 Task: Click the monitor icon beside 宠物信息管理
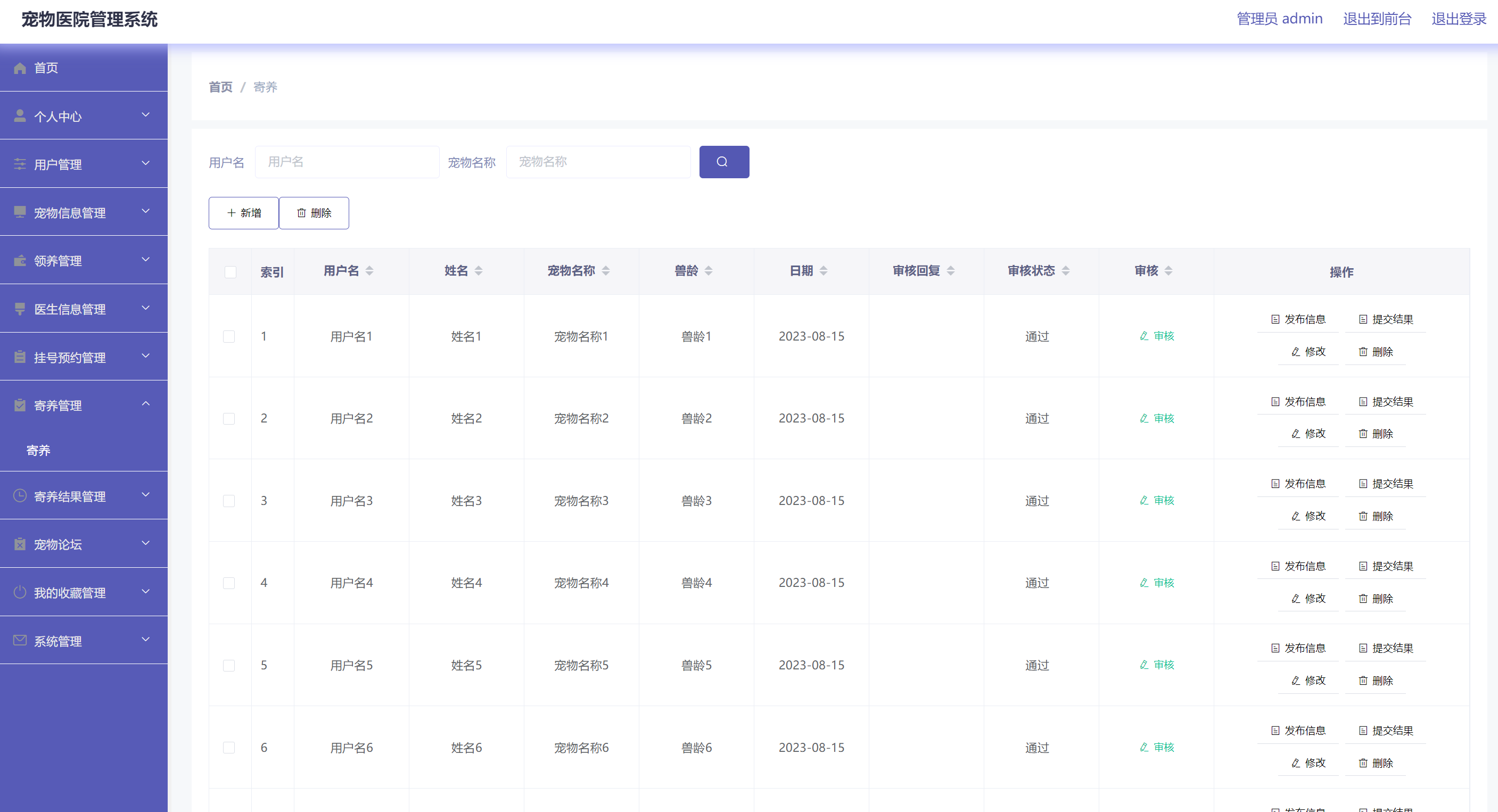20,212
